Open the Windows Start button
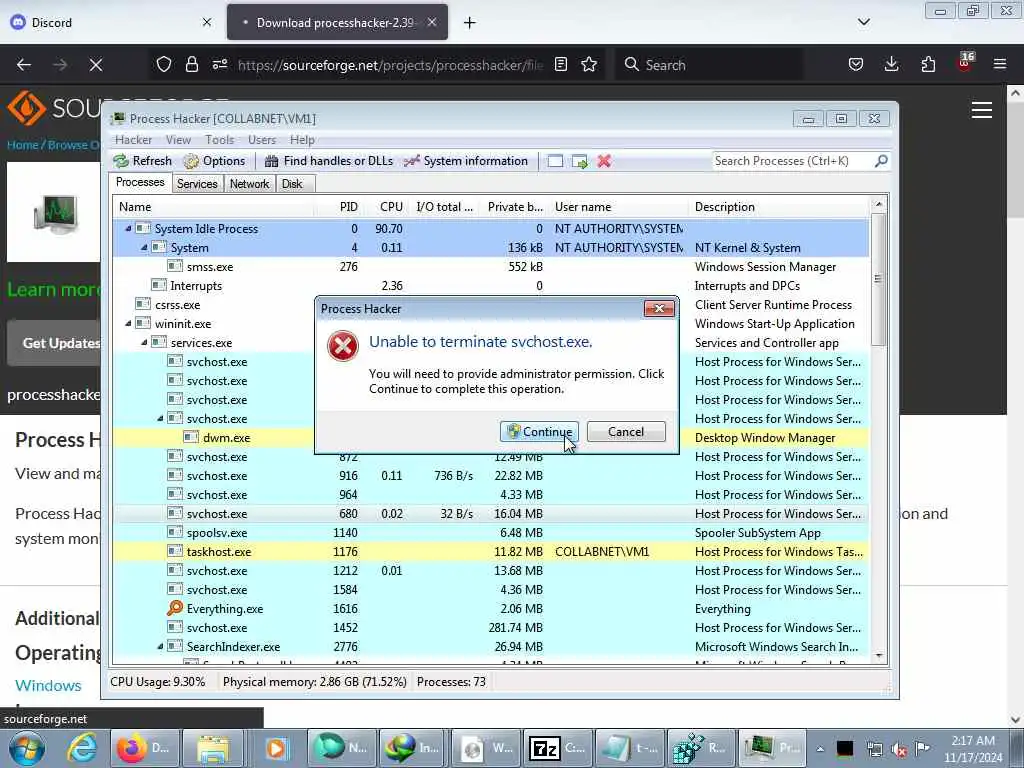This screenshot has height=768, width=1024. pos(27,748)
